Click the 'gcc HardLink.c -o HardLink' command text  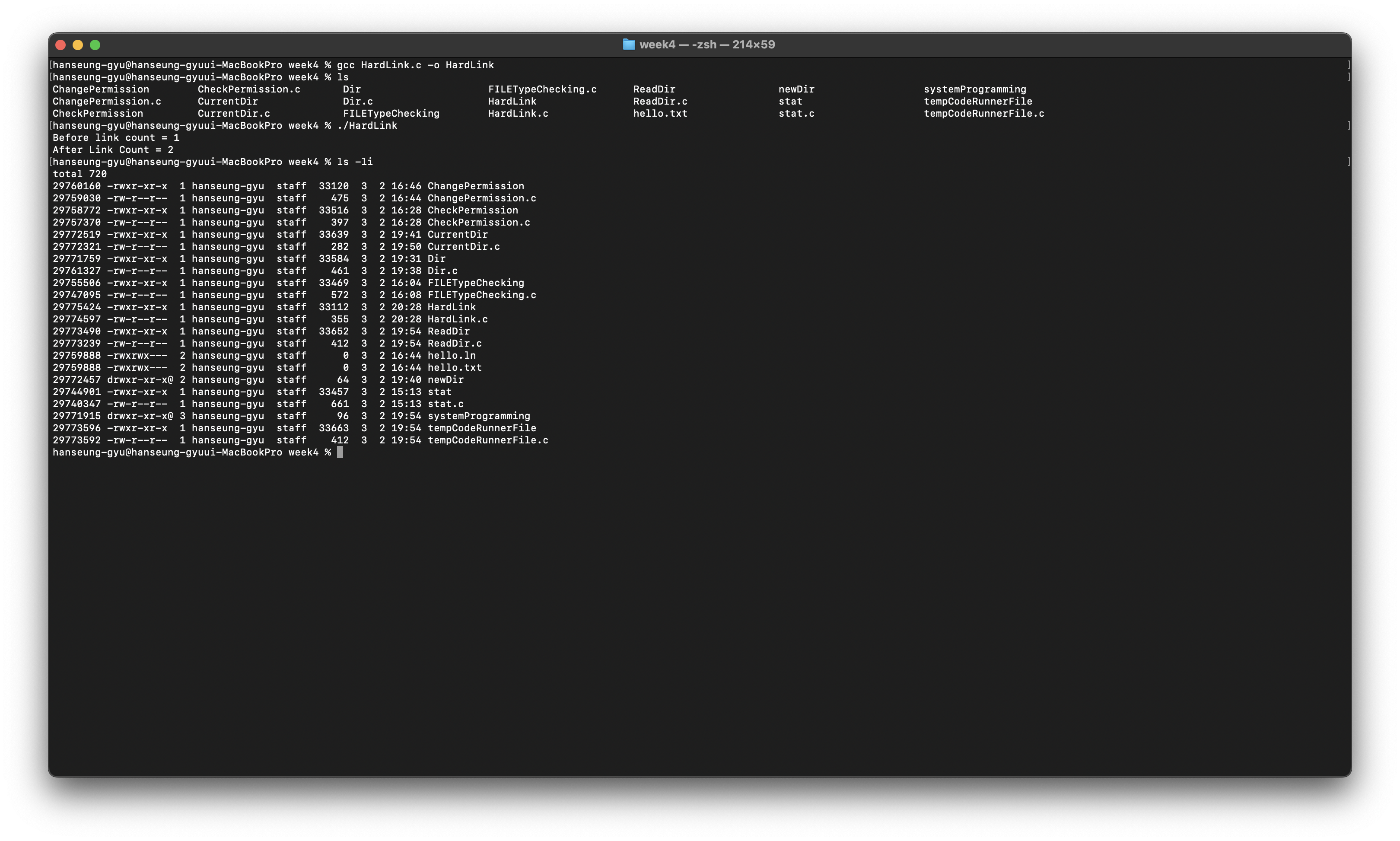pyautogui.click(x=415, y=65)
